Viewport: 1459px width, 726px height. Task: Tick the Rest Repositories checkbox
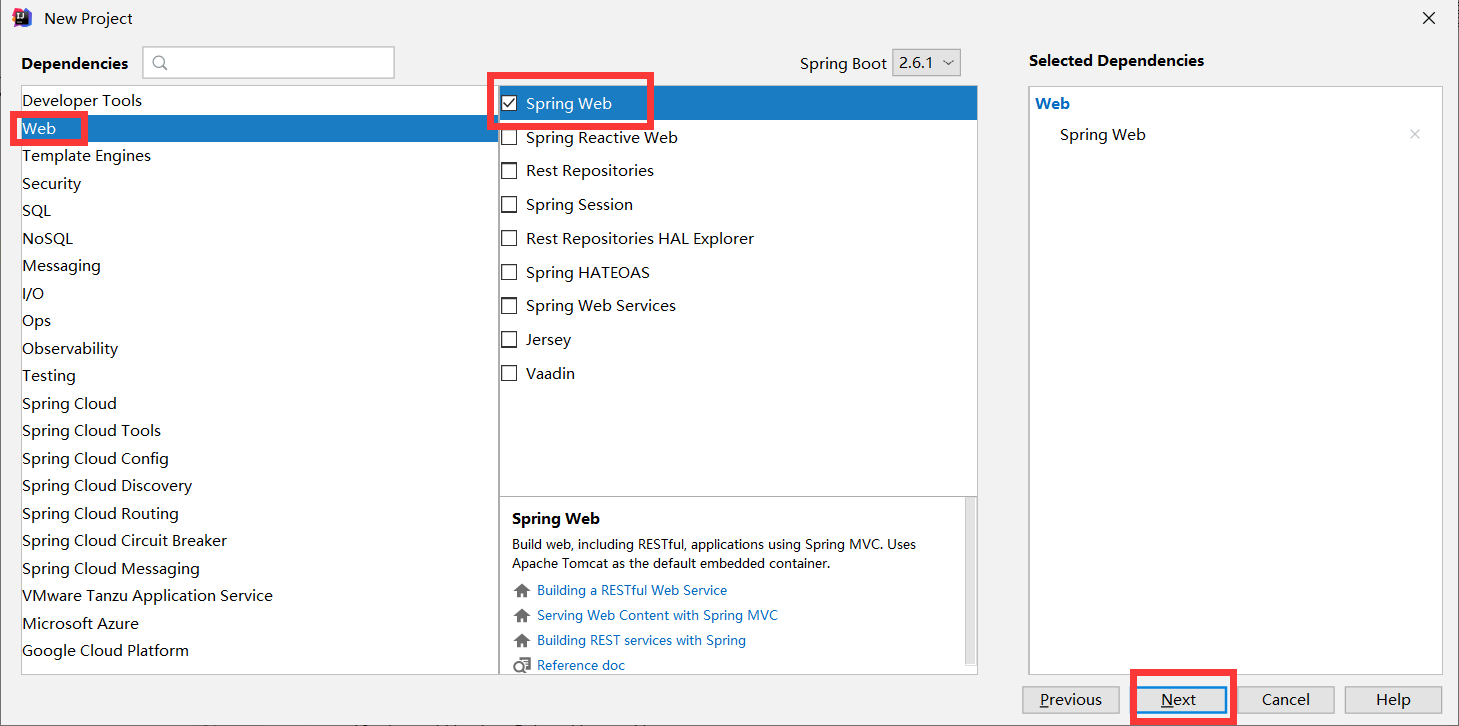[509, 171]
